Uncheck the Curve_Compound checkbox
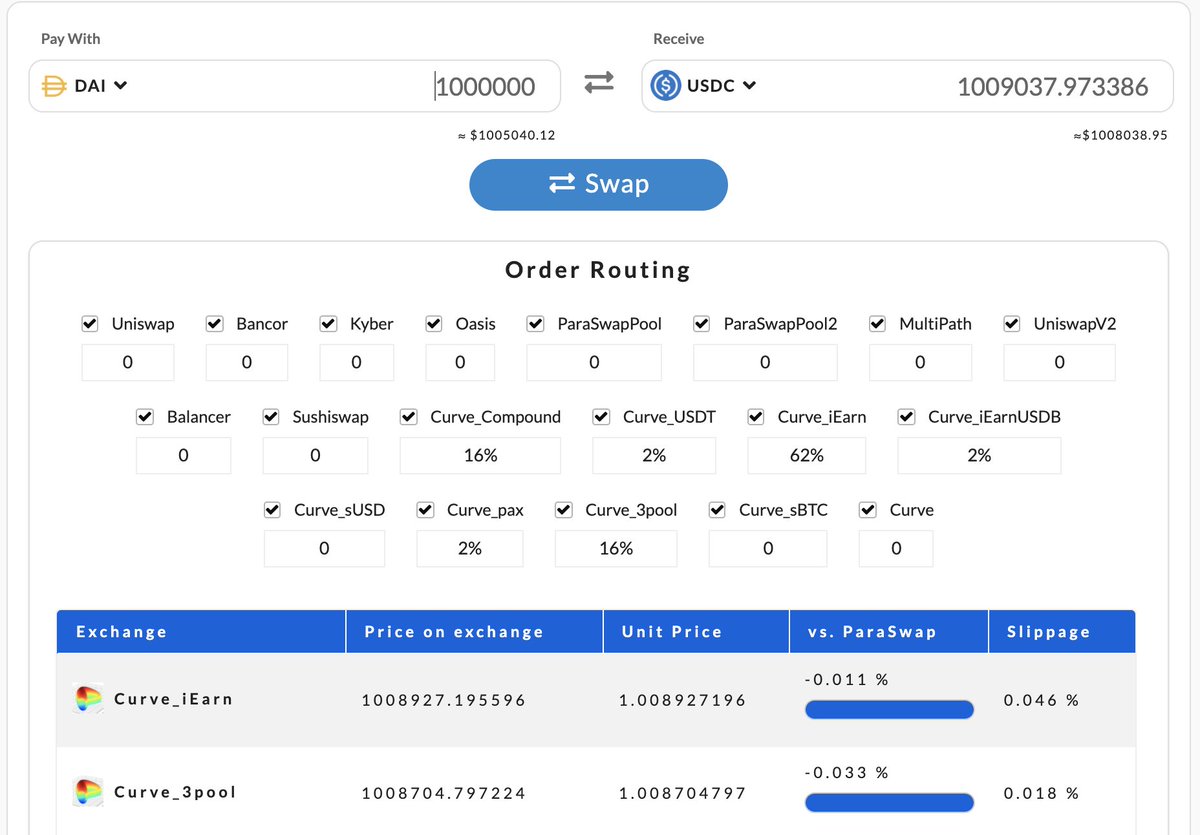1200x835 pixels. coord(409,417)
